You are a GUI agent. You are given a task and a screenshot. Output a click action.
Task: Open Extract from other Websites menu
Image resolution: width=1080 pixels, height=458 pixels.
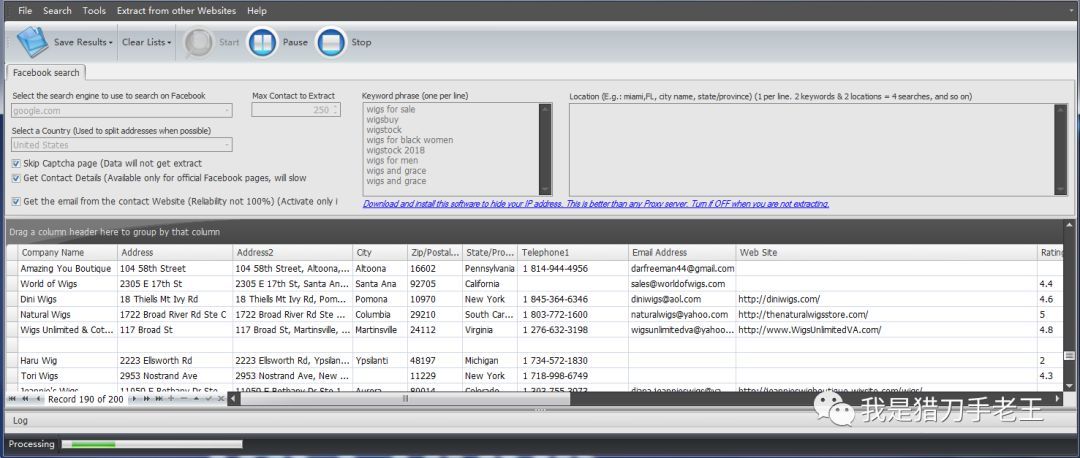(176, 10)
